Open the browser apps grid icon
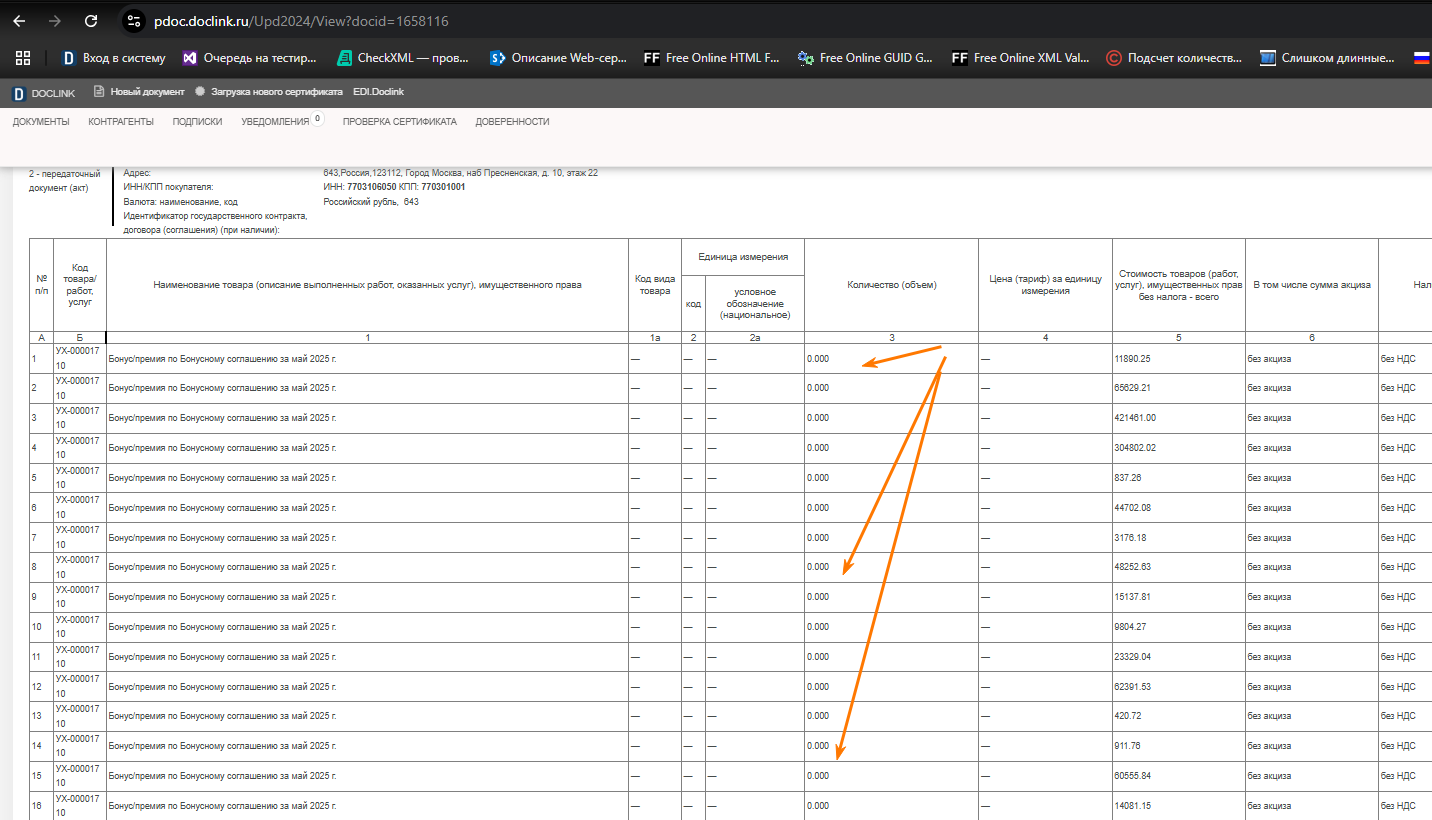Image resolution: width=1432 pixels, height=820 pixels. (x=23, y=58)
